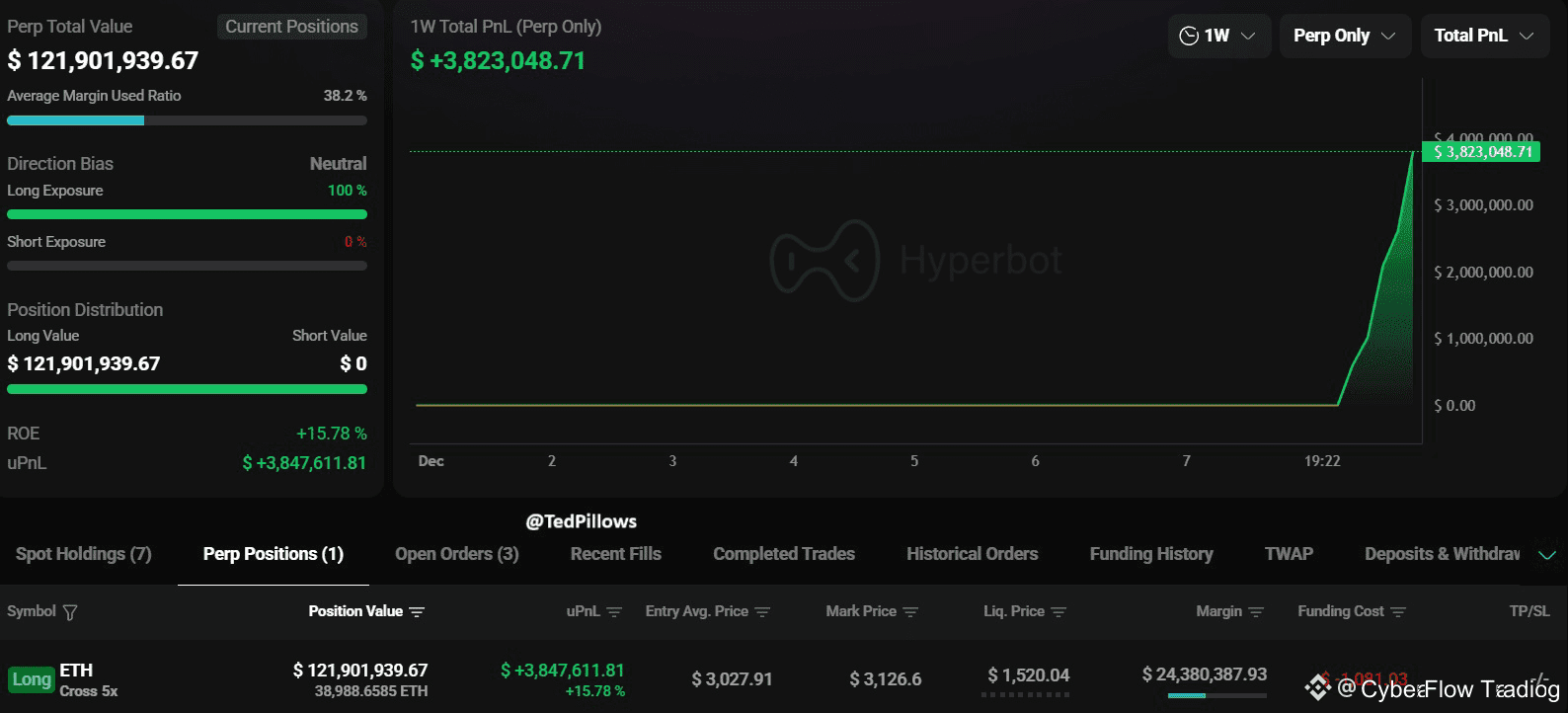This screenshot has height=713, width=1568.
Task: Click the uPnL column sort icon
Action: coord(614,612)
